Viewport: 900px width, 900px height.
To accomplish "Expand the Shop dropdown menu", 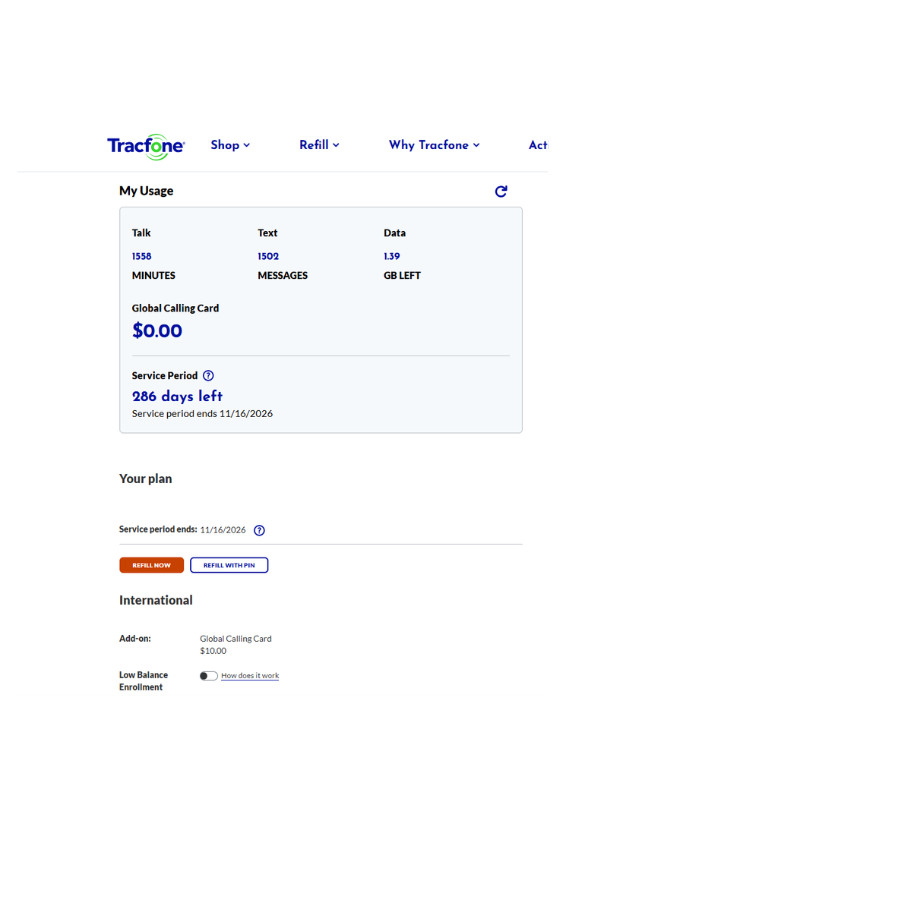I will tap(230, 145).
